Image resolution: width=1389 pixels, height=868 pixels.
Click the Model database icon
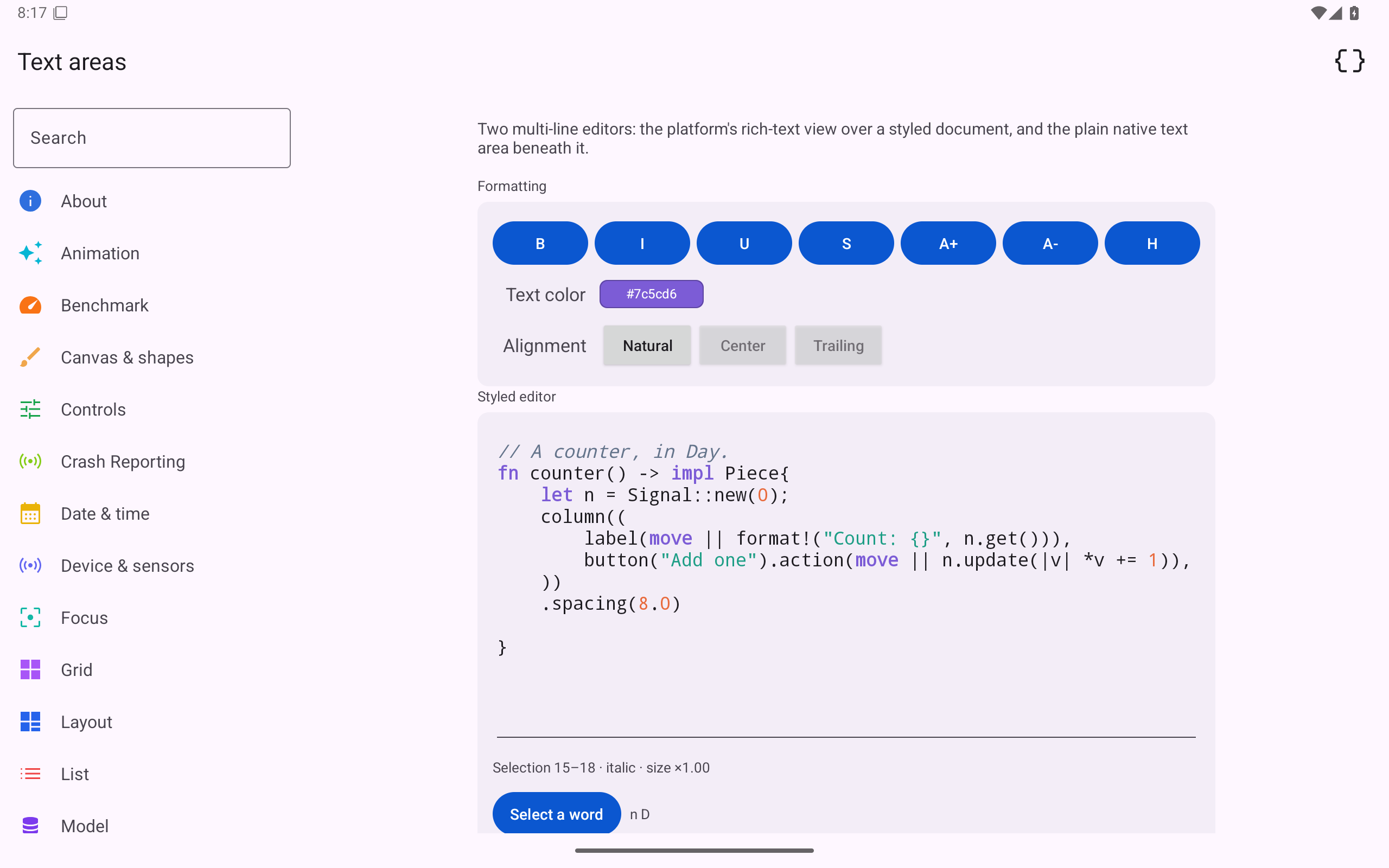(x=30, y=826)
